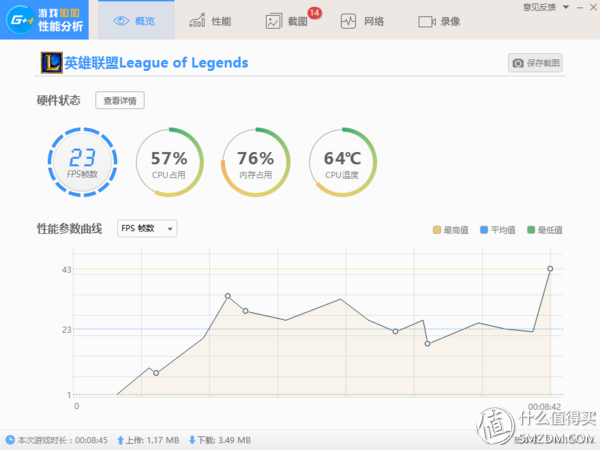Toggle the 最低值 minimum legend swatch

point(531,230)
